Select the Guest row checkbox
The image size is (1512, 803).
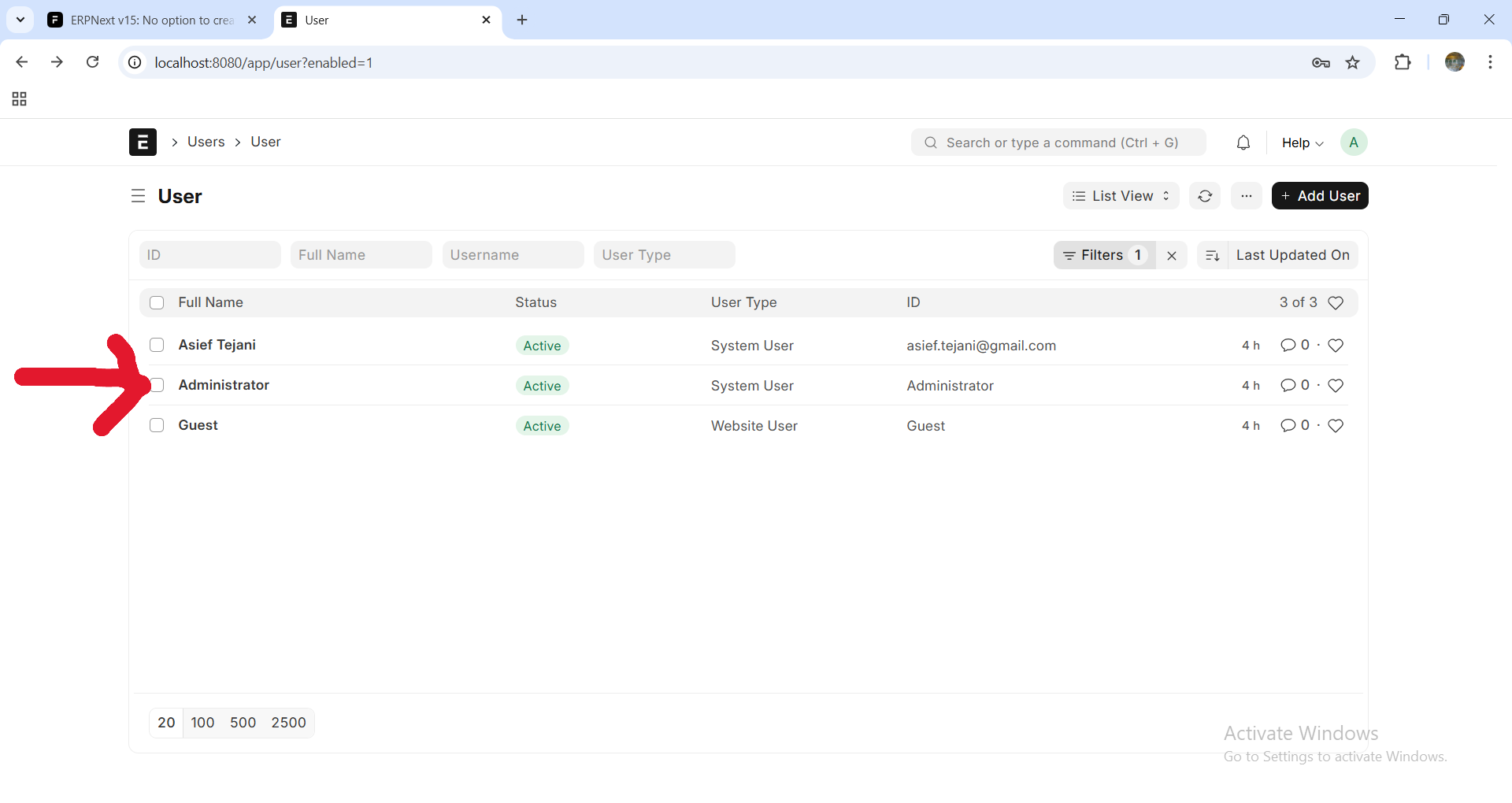(157, 425)
